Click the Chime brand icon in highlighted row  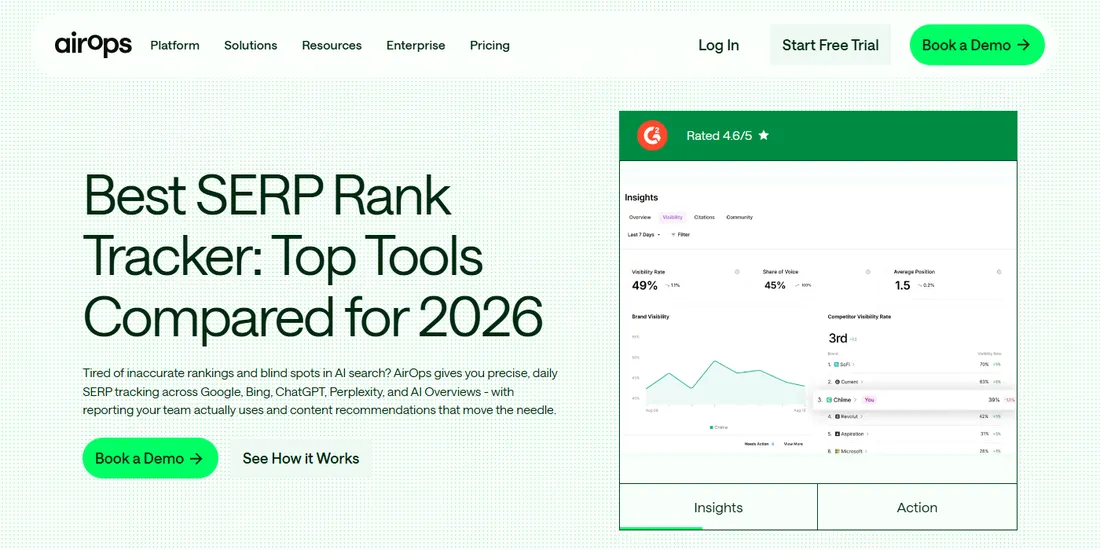coord(829,400)
